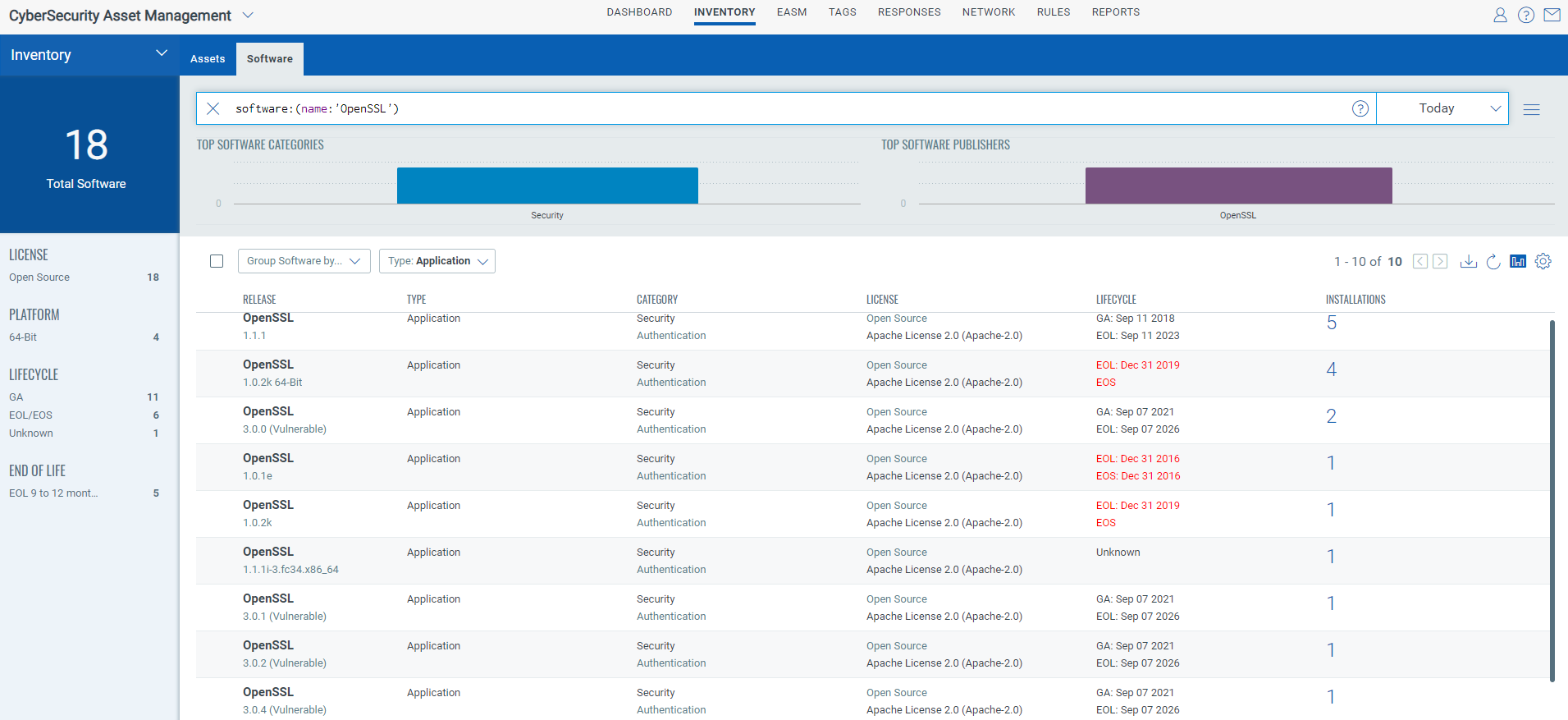Clear the search query with X
This screenshot has width=1568, height=720.
213,108
